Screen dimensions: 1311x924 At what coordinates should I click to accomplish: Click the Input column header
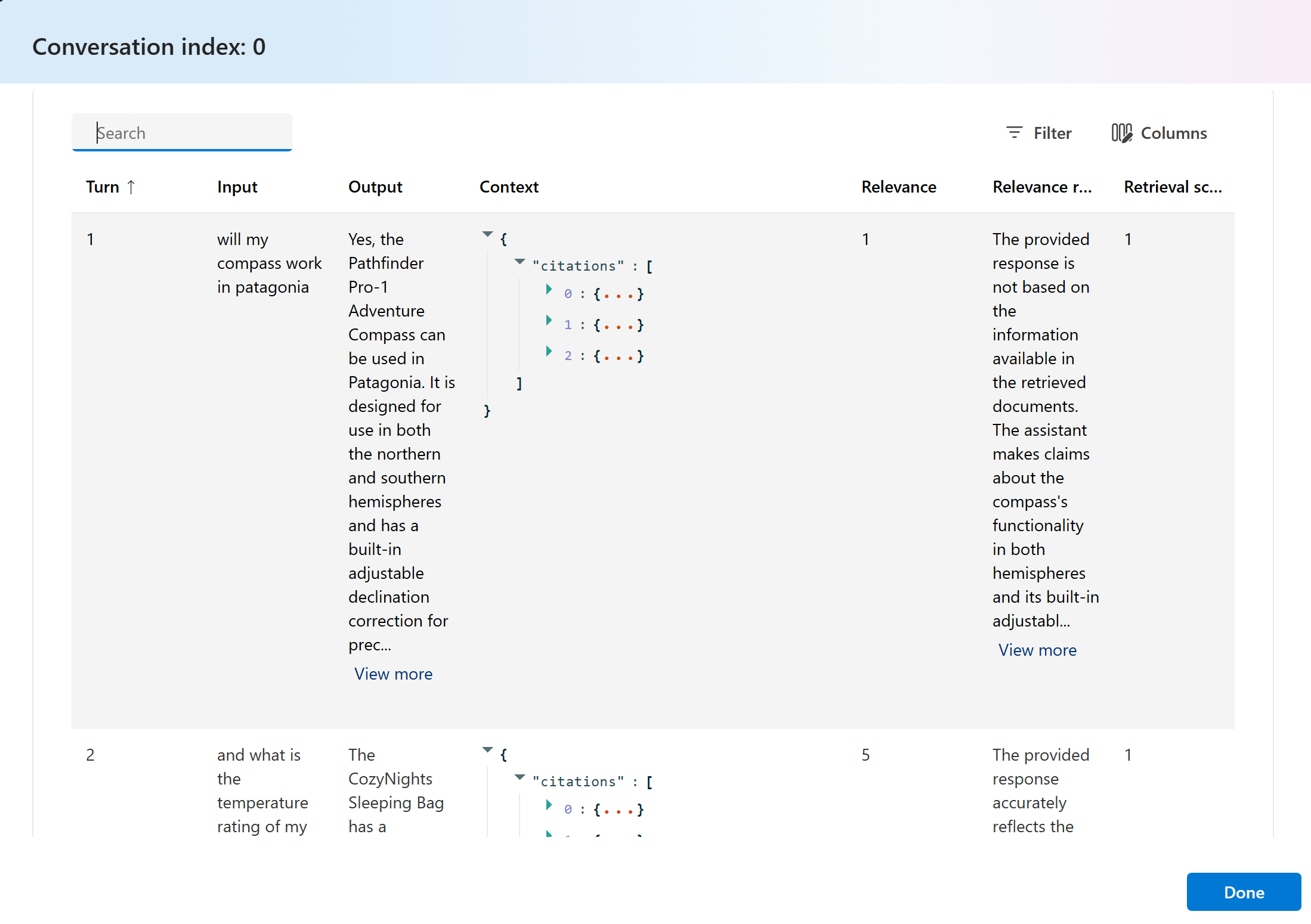[x=237, y=187]
